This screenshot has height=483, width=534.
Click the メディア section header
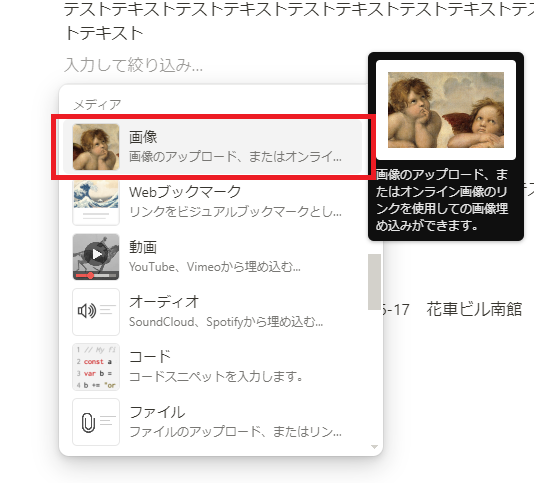[97, 104]
